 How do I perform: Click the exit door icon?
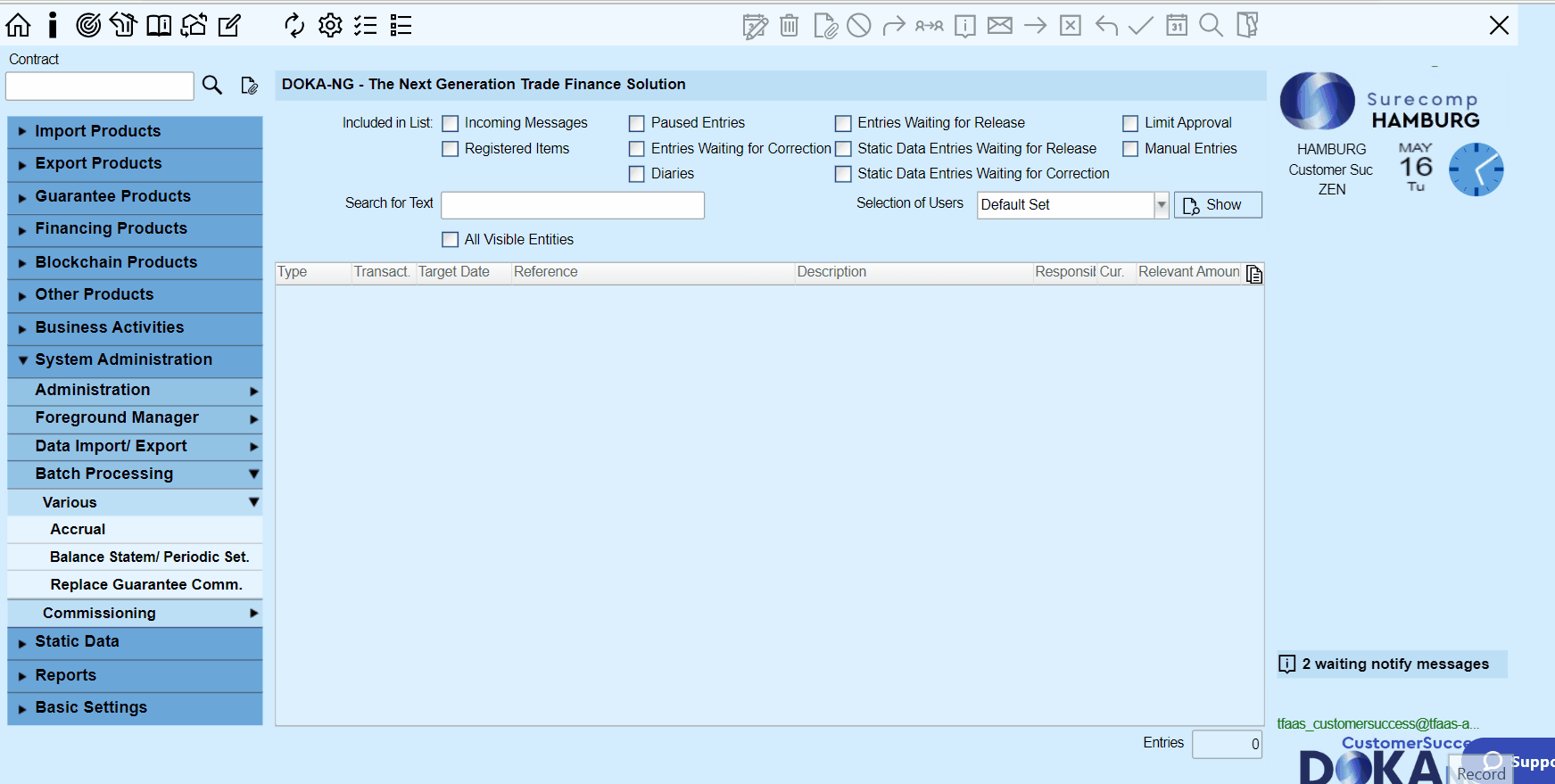click(x=1247, y=25)
